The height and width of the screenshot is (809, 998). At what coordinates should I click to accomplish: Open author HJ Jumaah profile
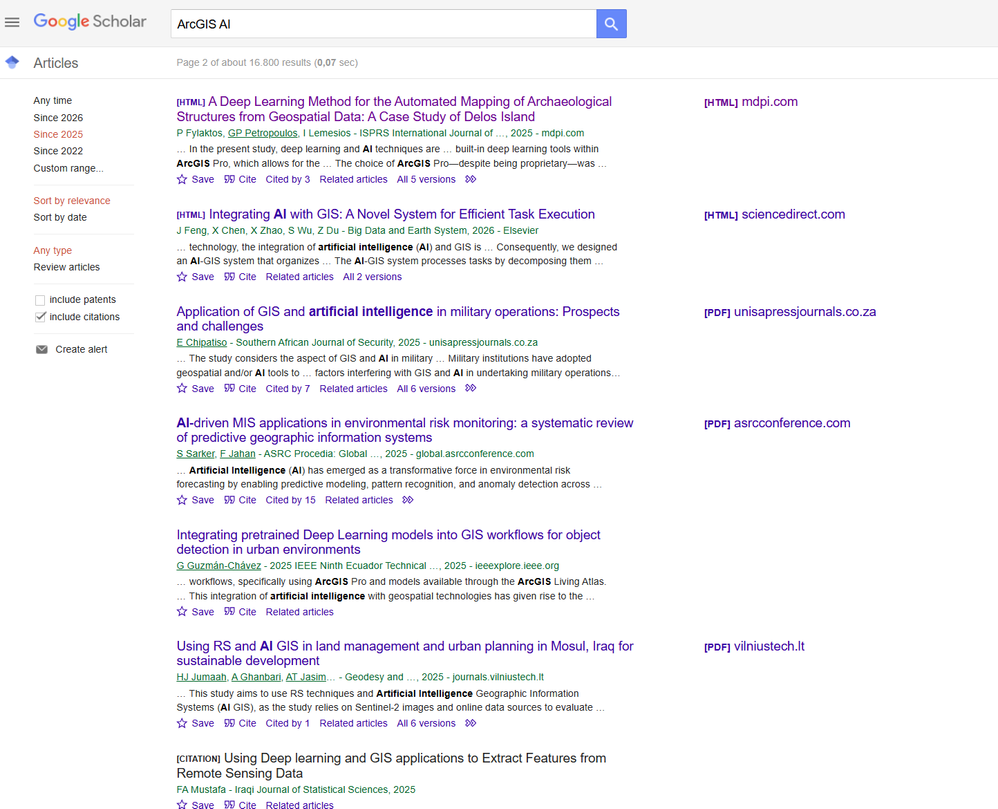point(201,677)
